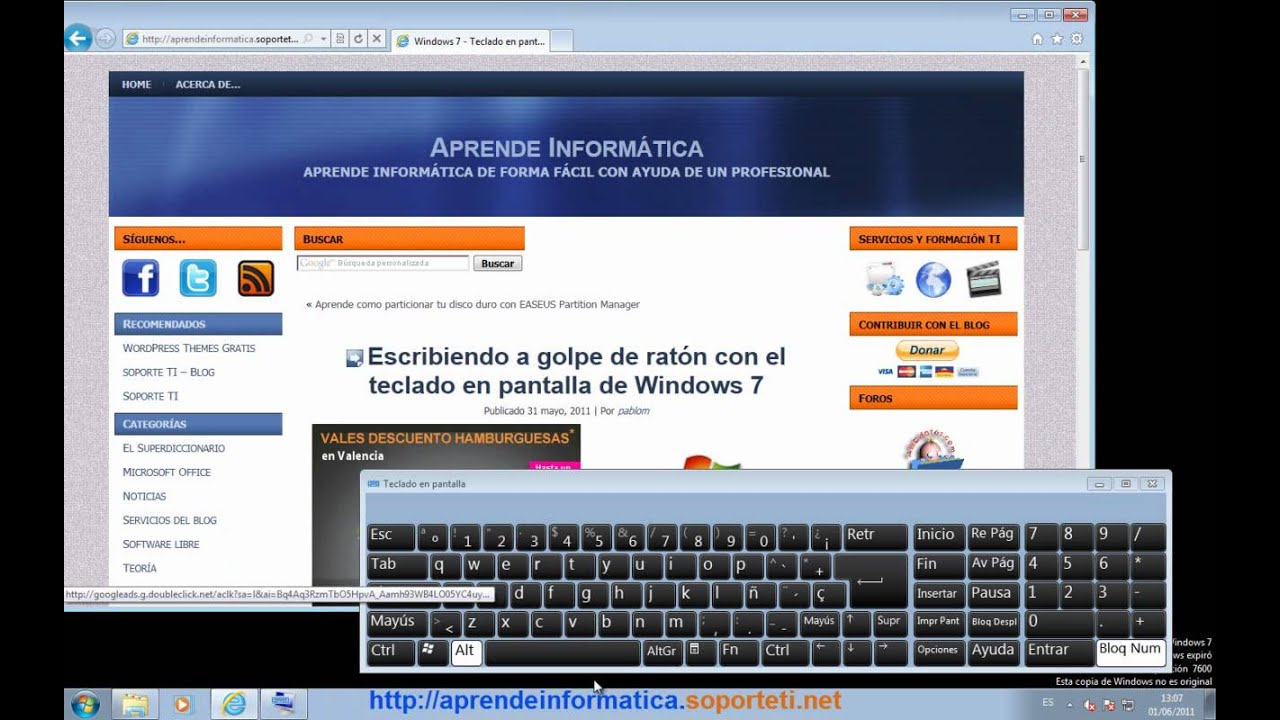Viewport: 1280px width, 720px height.
Task: Click the browser forward arrow button
Action: [x=105, y=39]
